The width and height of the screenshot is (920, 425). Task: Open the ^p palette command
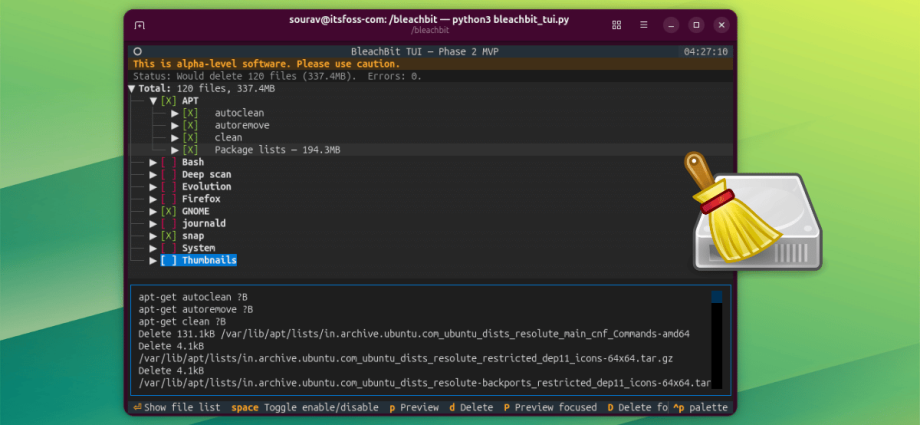click(x=700, y=407)
